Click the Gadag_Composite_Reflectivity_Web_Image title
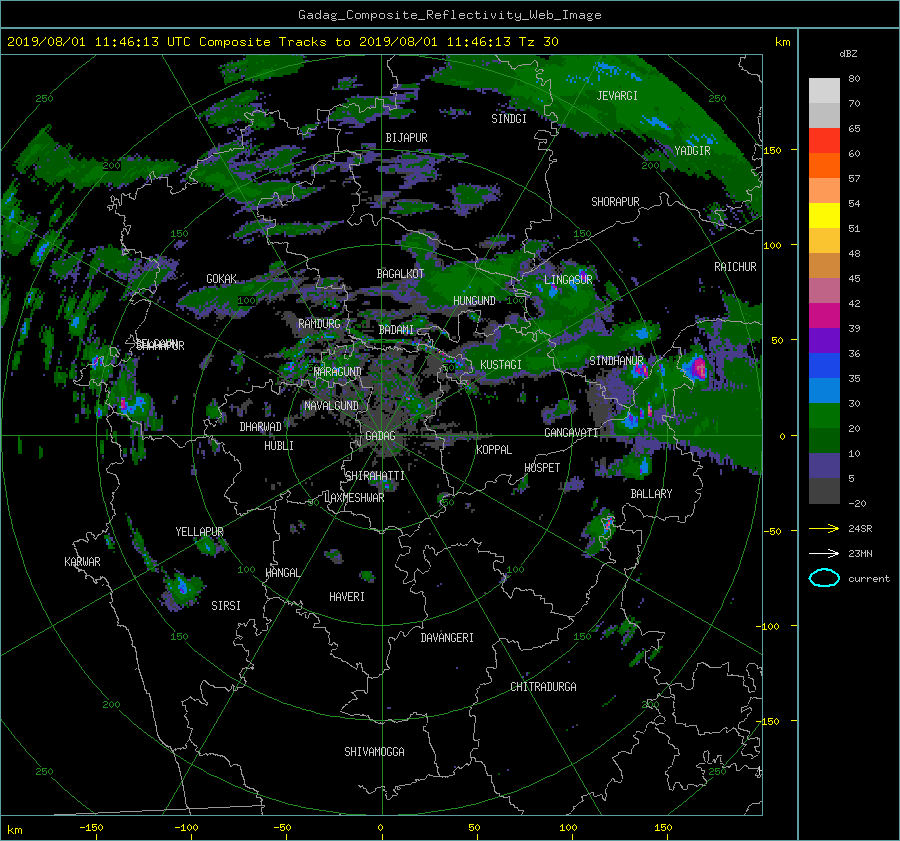The width and height of the screenshot is (900, 841). 449,15
